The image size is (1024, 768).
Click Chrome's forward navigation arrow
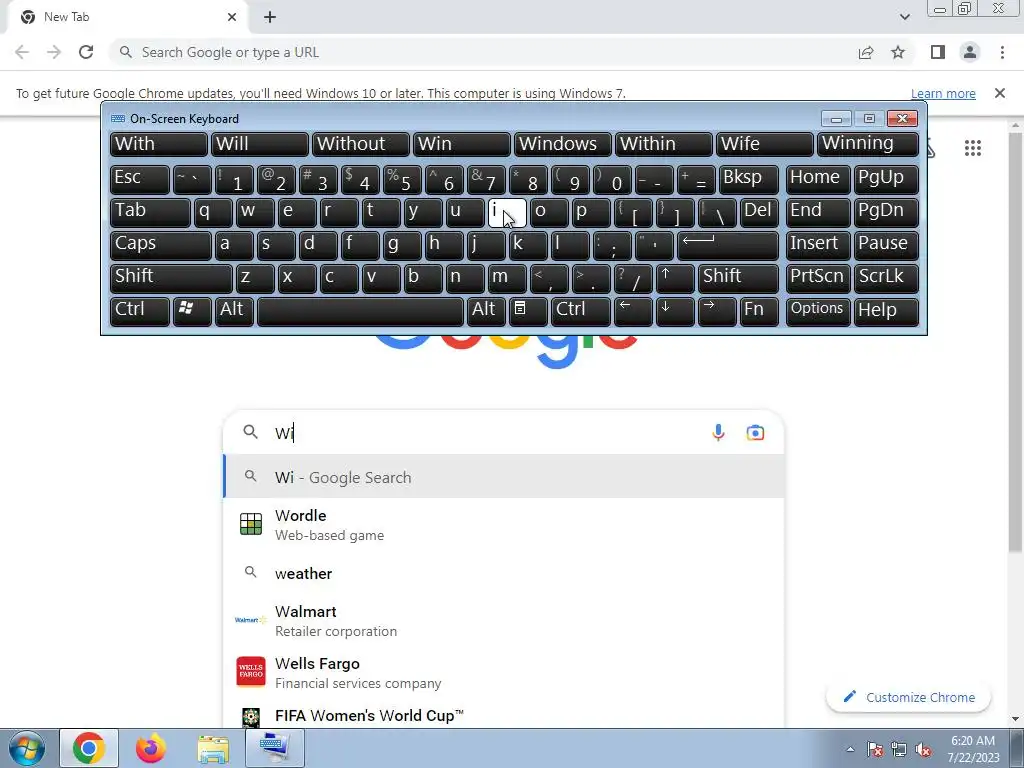coord(54,52)
